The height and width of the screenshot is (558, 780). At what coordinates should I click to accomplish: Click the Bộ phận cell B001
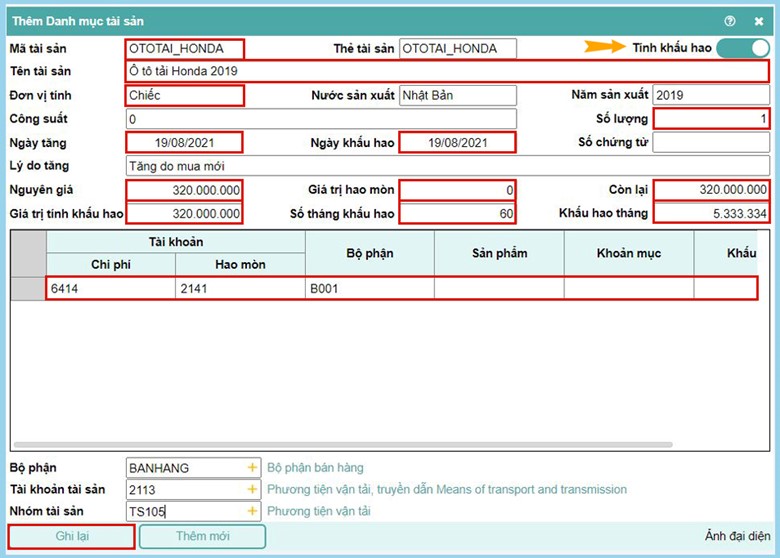pyautogui.click(x=369, y=288)
